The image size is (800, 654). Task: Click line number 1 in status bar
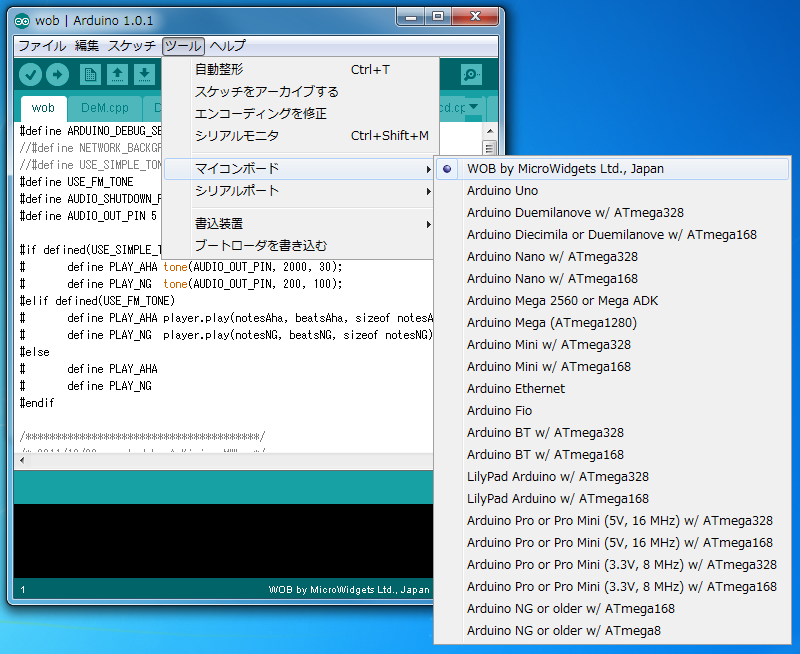(x=22, y=590)
